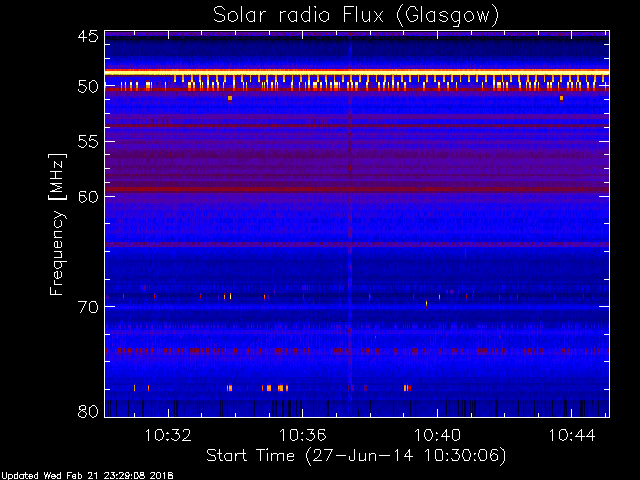Click the orange burst cluster near 78 MHz at 10:35
Image resolution: width=640 pixels, height=480 pixels.
click(x=275, y=388)
